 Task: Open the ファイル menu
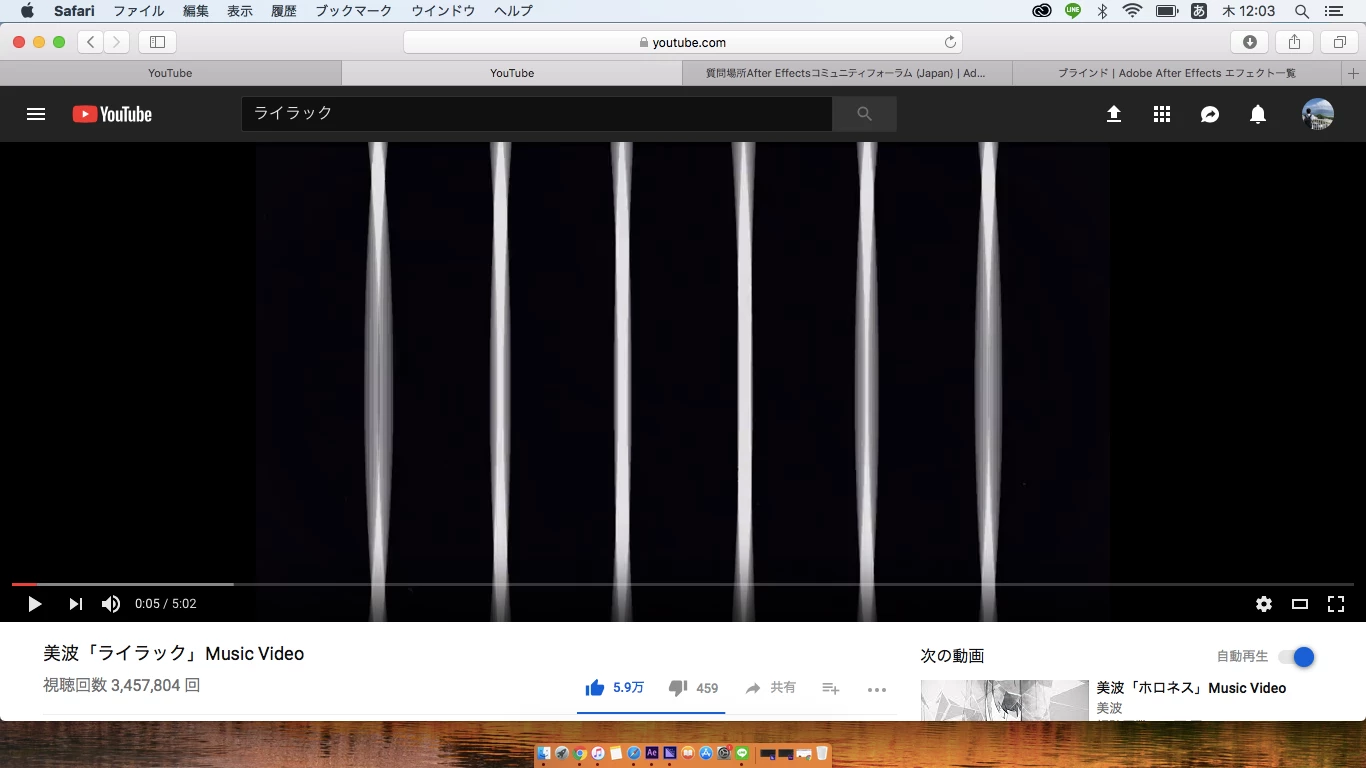(139, 11)
